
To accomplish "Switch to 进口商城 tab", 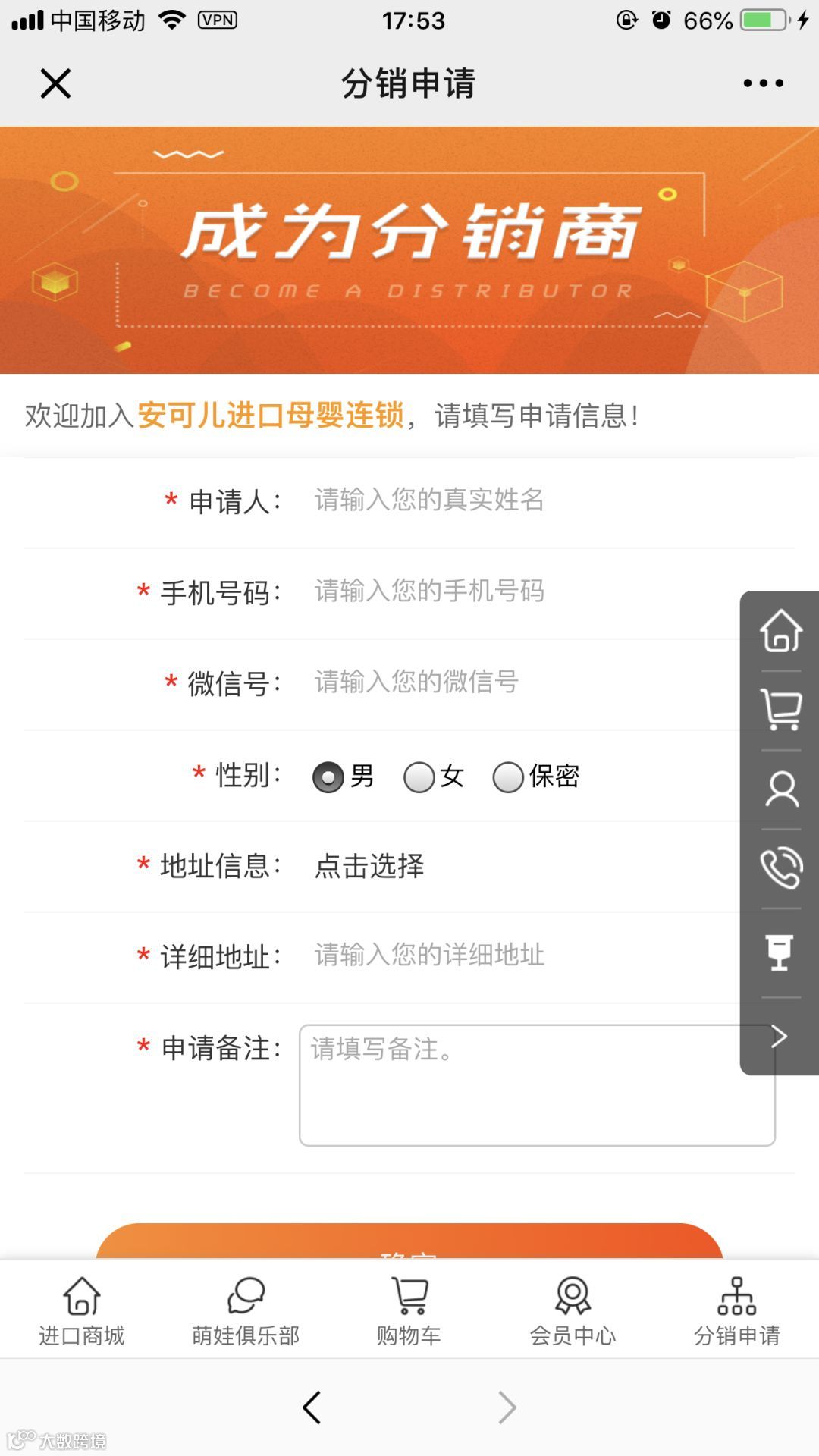I will click(x=82, y=1310).
